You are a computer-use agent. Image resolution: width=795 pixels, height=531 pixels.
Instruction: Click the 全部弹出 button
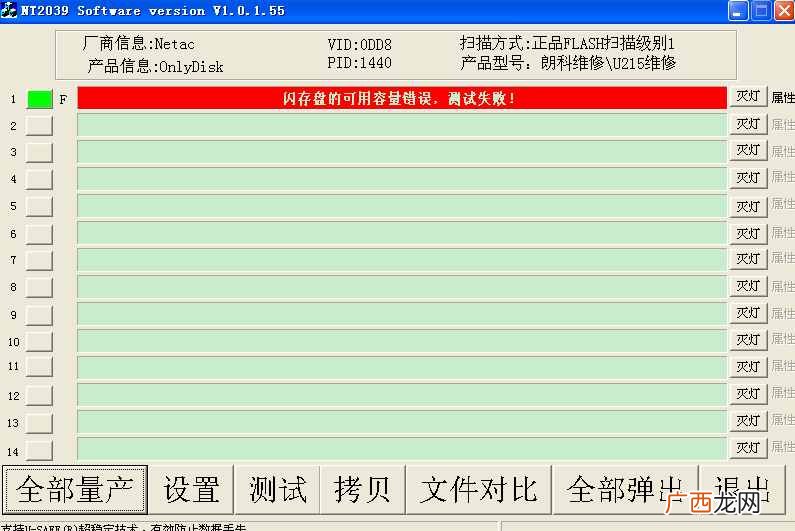coord(625,490)
